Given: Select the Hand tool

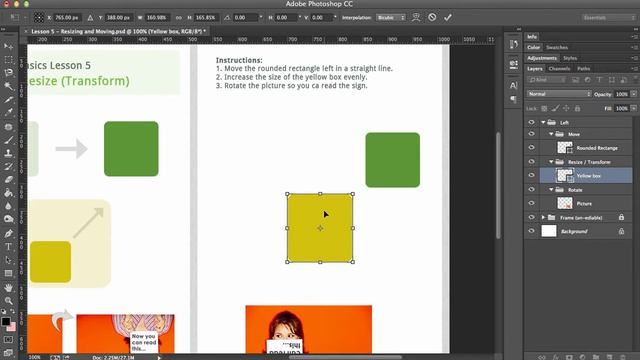Looking at the screenshot, I should [8, 287].
